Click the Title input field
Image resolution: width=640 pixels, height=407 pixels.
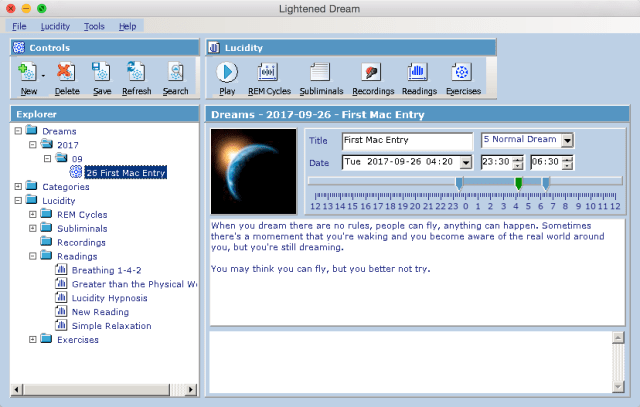pyautogui.click(x=406, y=141)
